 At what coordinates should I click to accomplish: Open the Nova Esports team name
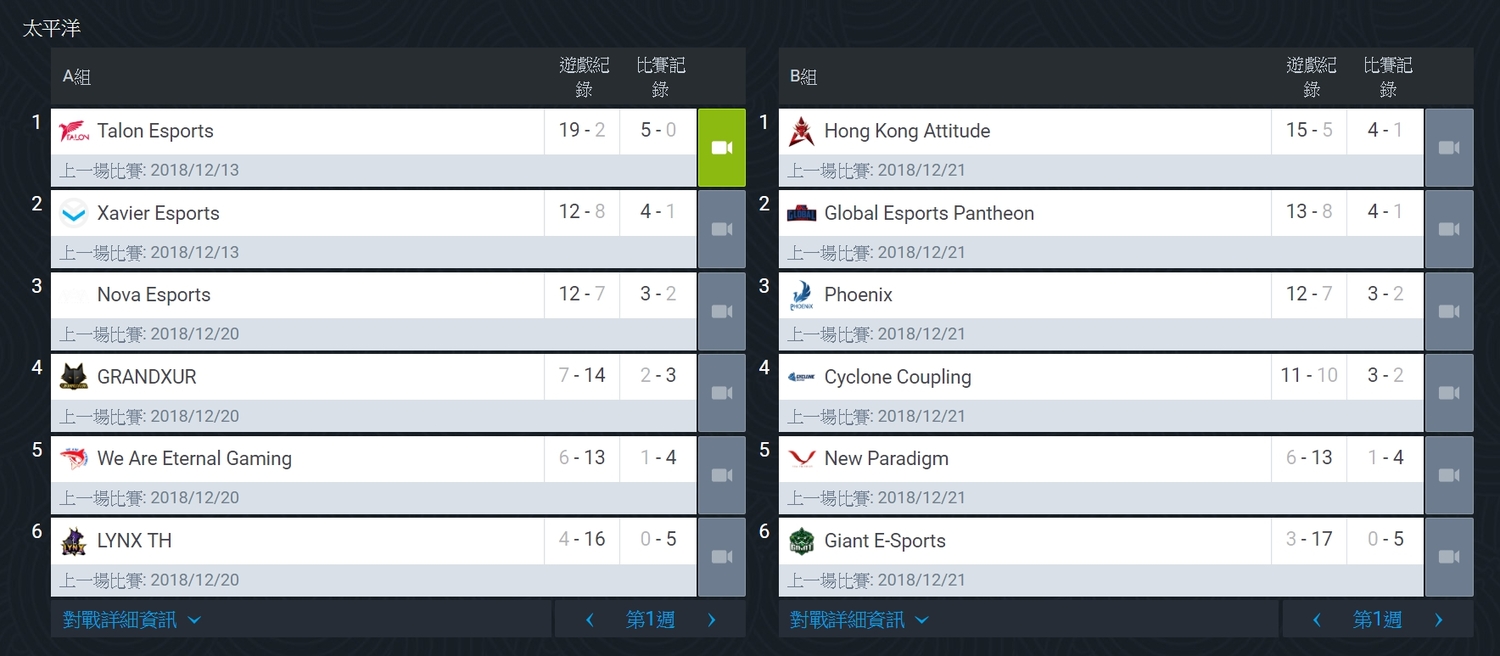pyautogui.click(x=154, y=295)
